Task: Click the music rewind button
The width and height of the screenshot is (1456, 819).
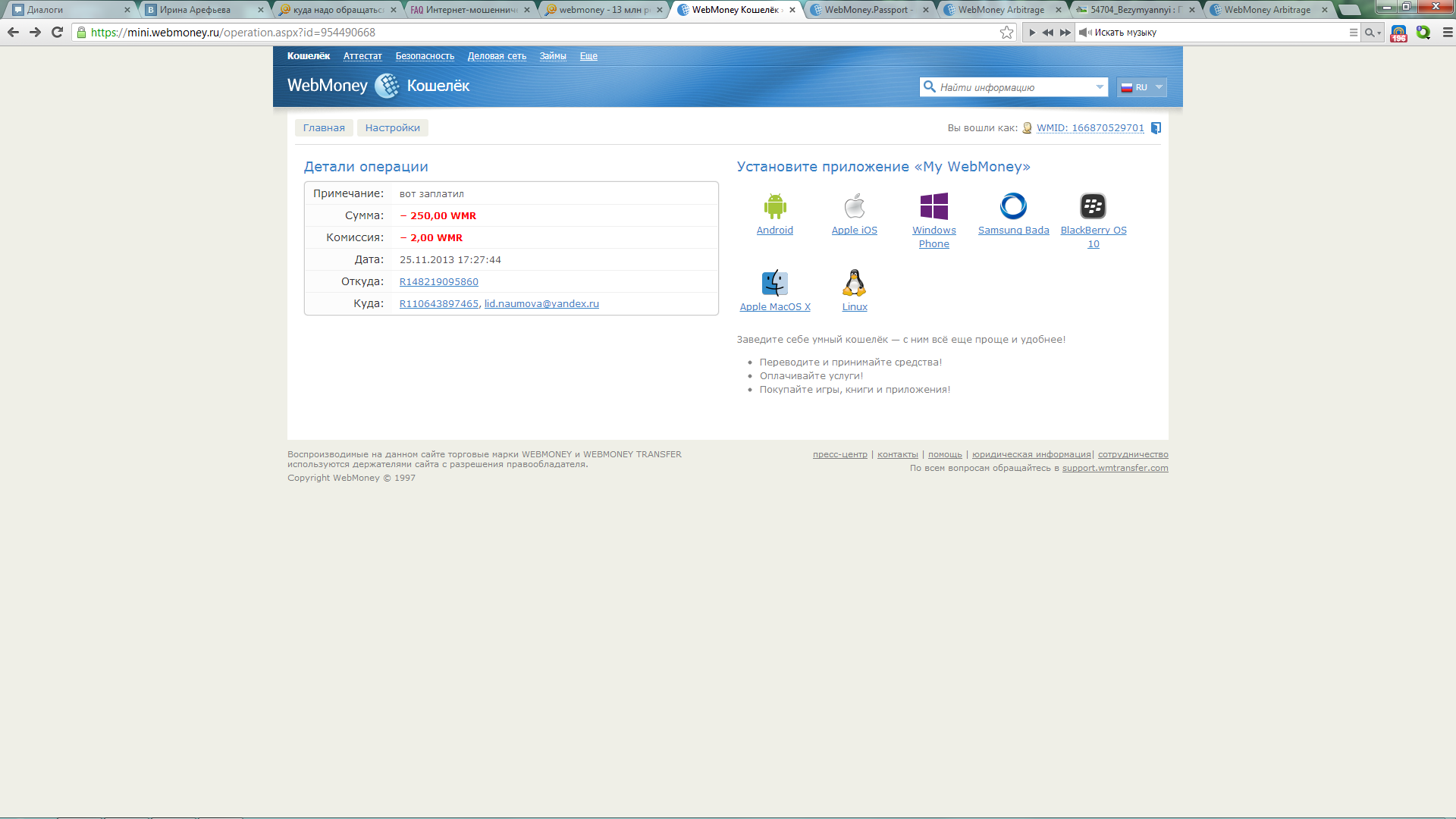Action: click(1048, 33)
